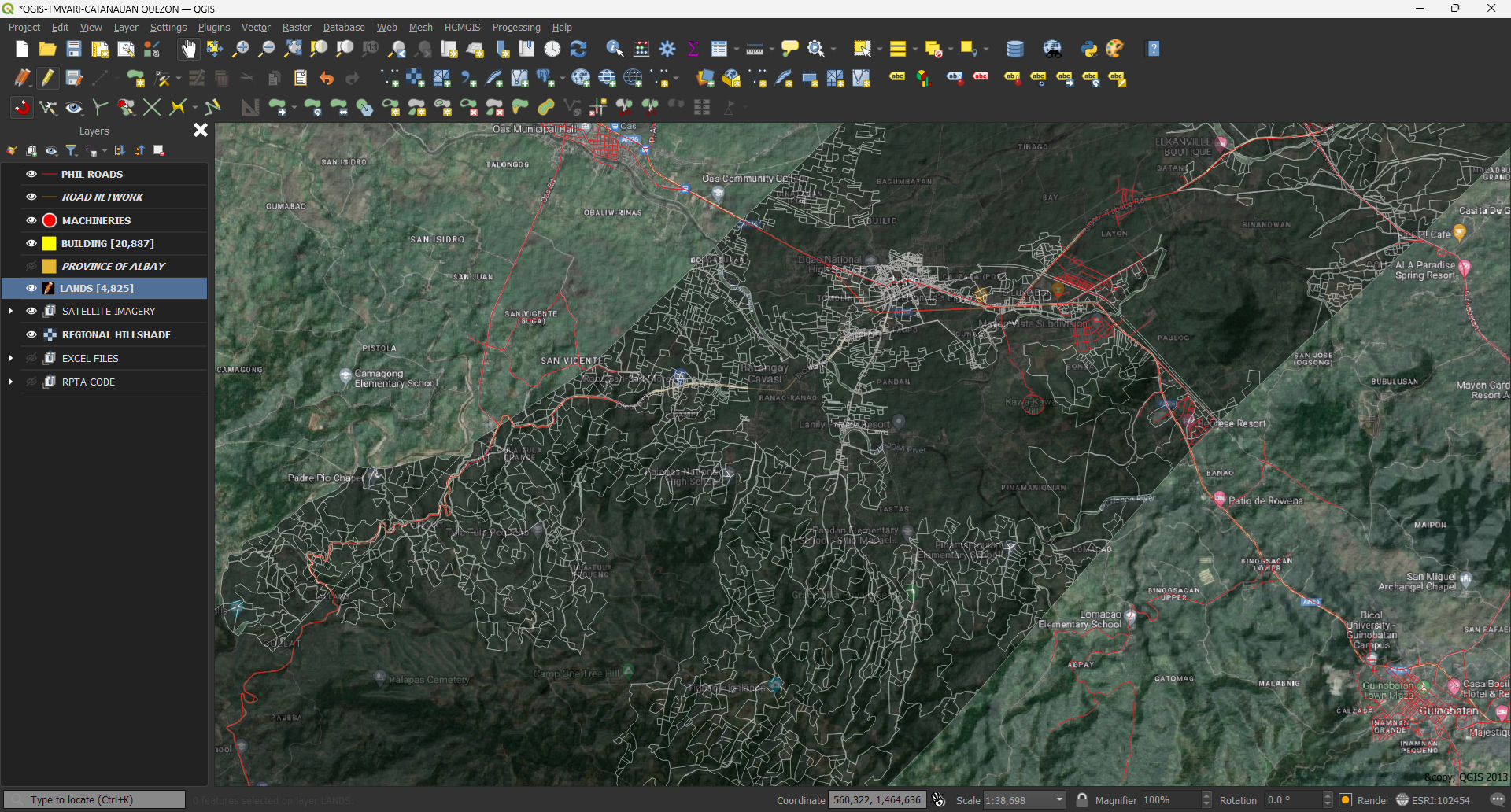Remove the selected layer or group
Screen dimensions: 1511x812
[x=159, y=150]
